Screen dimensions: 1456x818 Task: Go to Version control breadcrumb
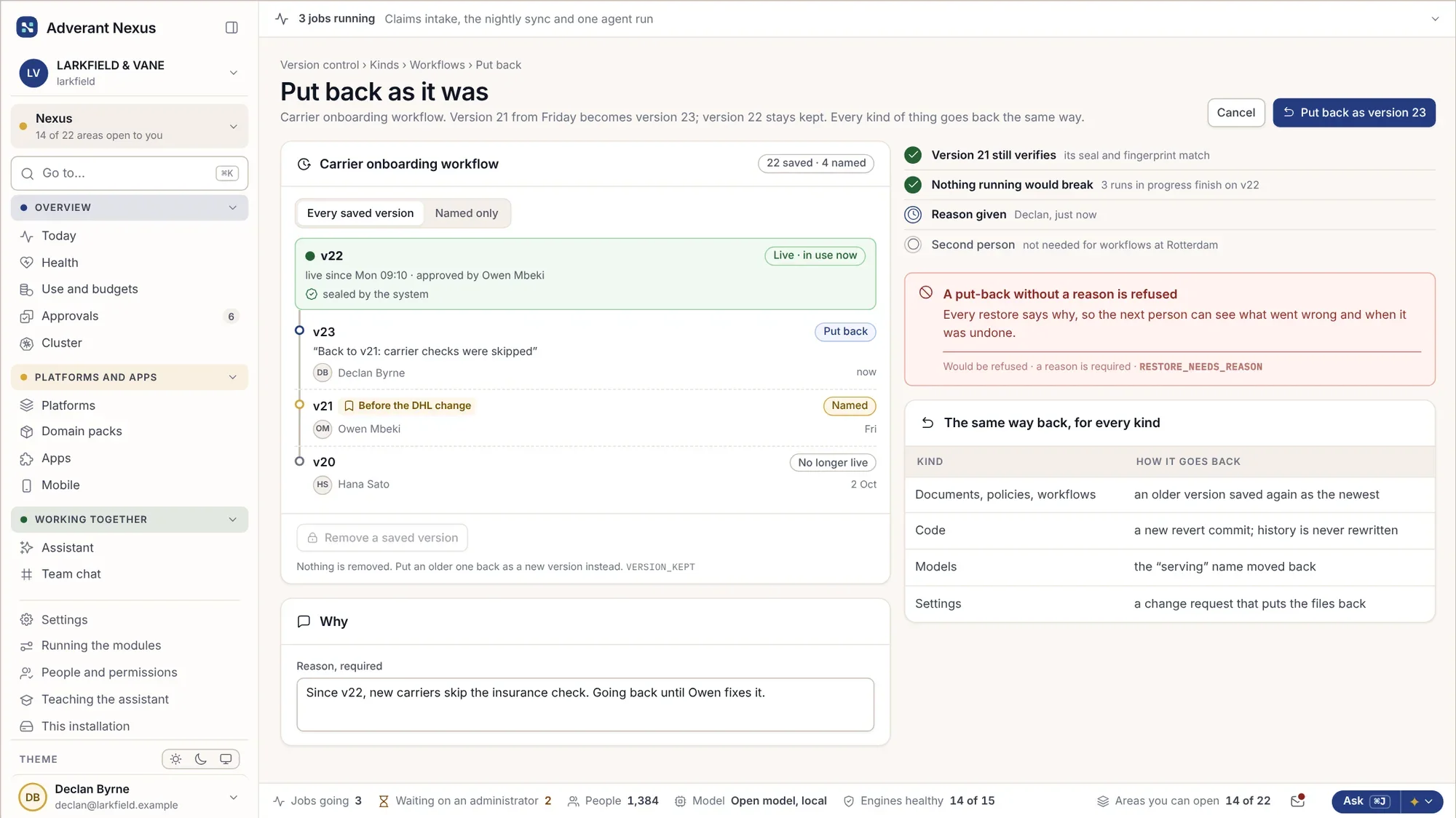click(320, 65)
